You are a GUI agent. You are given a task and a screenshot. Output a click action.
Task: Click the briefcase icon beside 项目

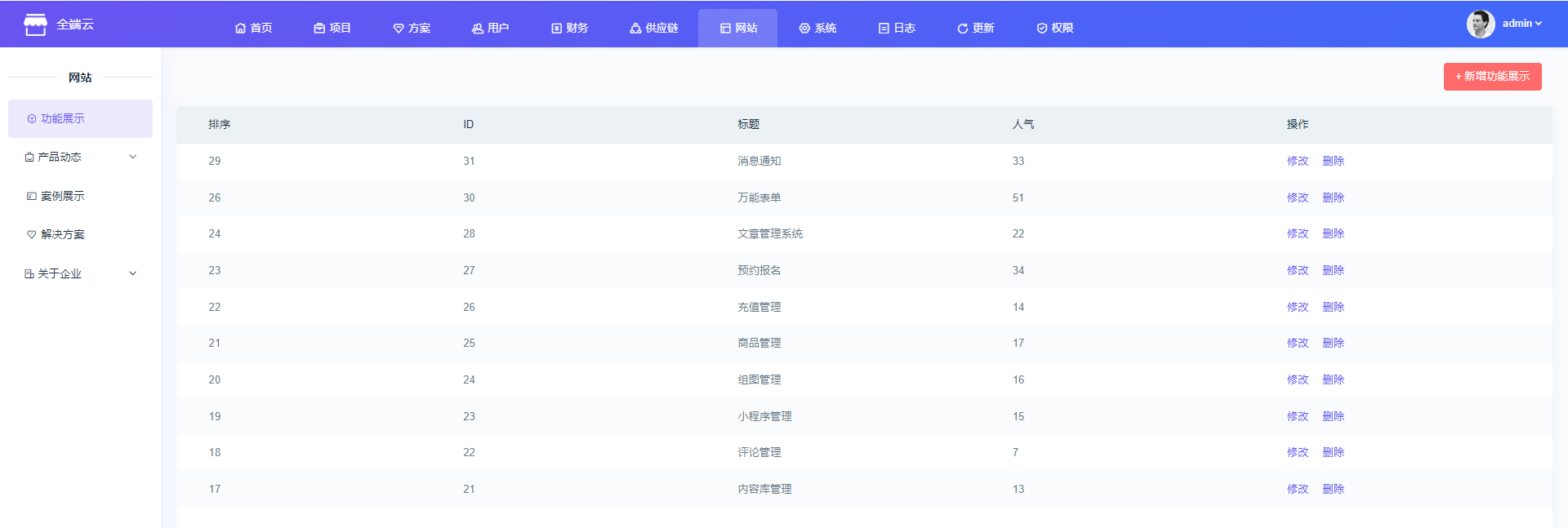point(319,29)
